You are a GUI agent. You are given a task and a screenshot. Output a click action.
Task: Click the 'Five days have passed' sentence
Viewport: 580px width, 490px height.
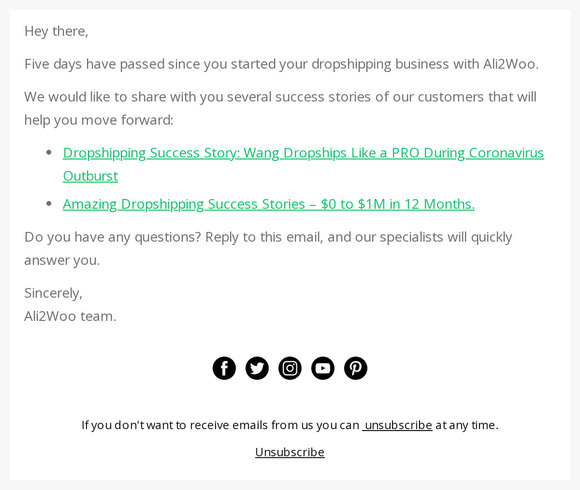[281, 64]
